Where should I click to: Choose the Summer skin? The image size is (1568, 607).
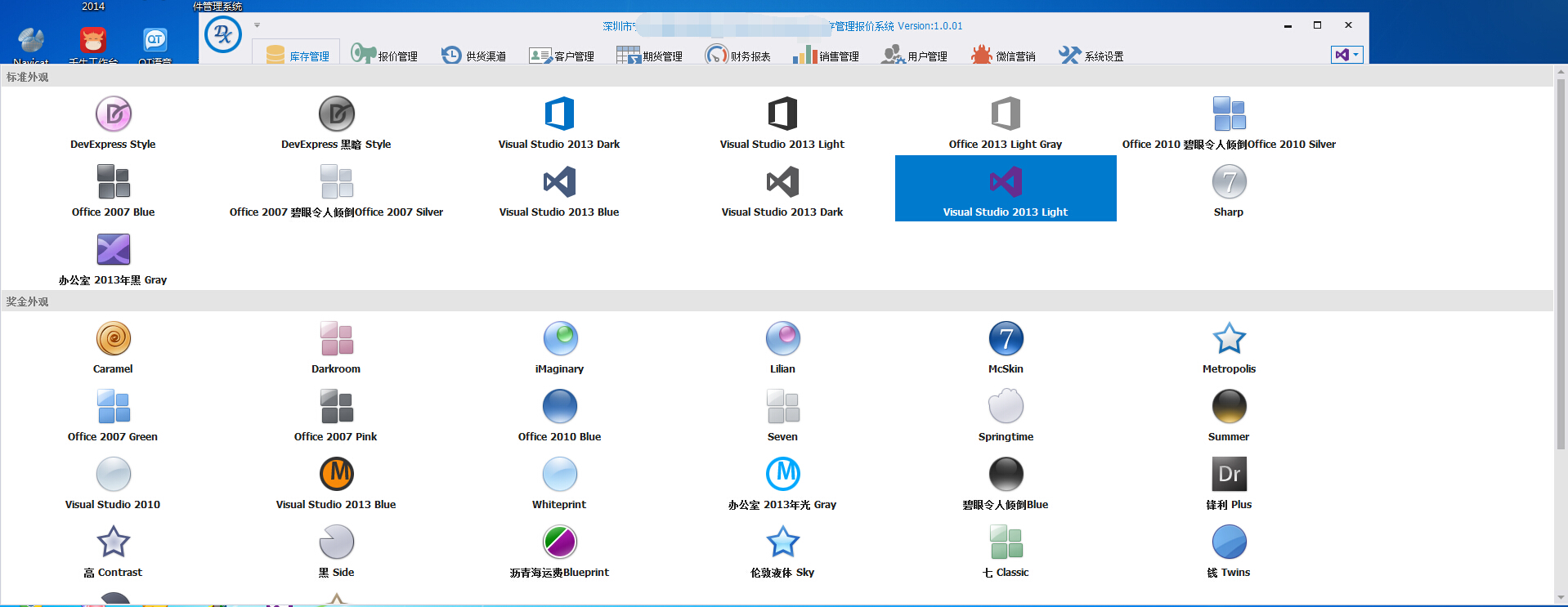[x=1229, y=414]
